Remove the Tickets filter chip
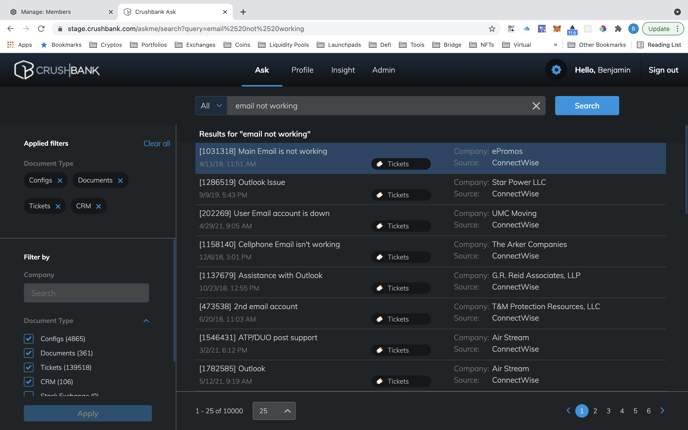The image size is (688, 430). point(58,206)
